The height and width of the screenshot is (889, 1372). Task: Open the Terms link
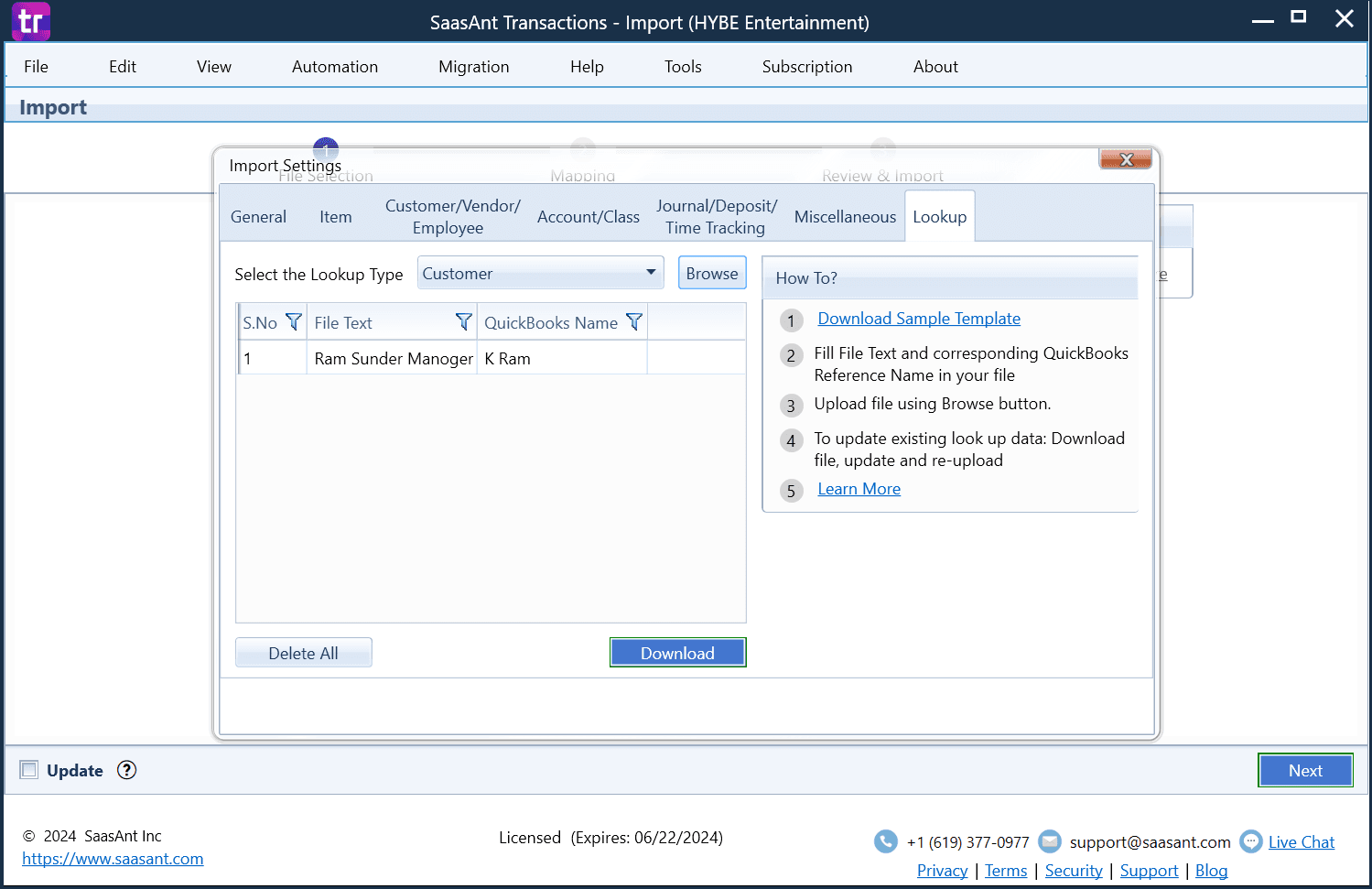pyautogui.click(x=1006, y=871)
